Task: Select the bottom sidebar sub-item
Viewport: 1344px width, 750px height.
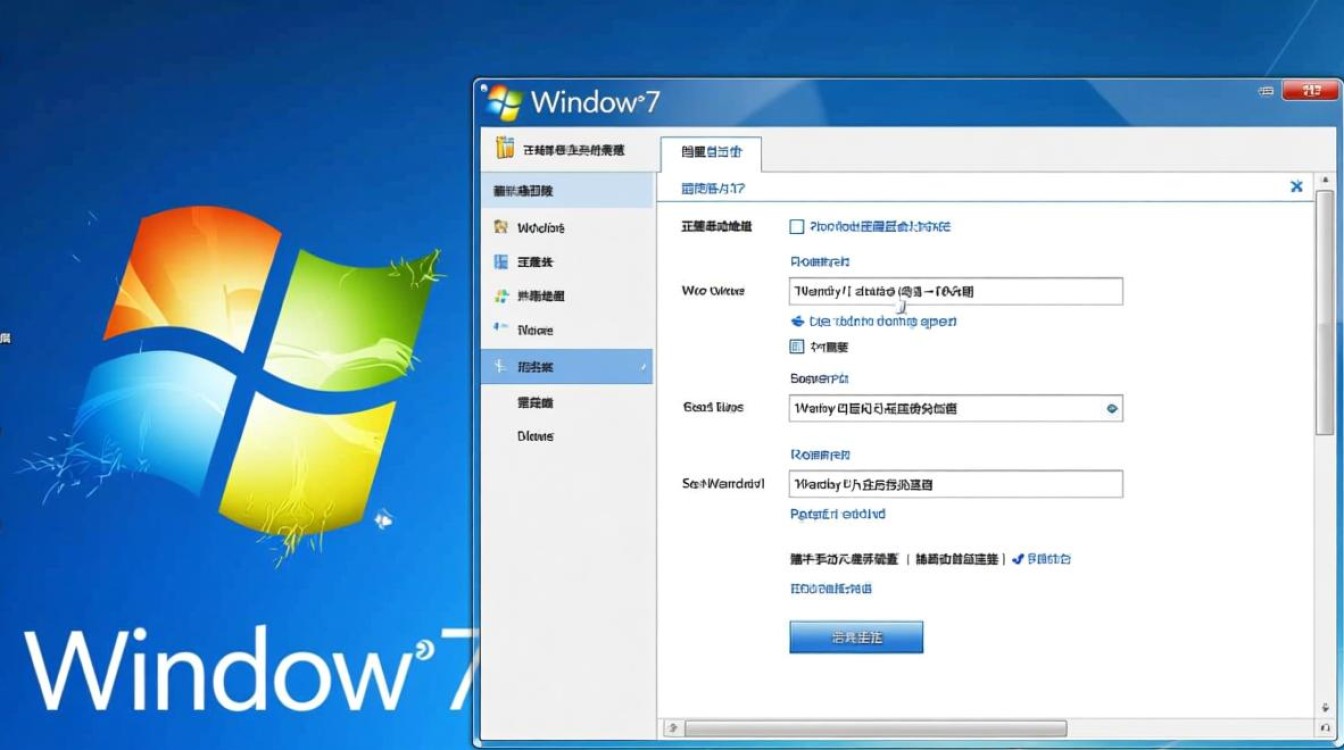Action: click(536, 436)
